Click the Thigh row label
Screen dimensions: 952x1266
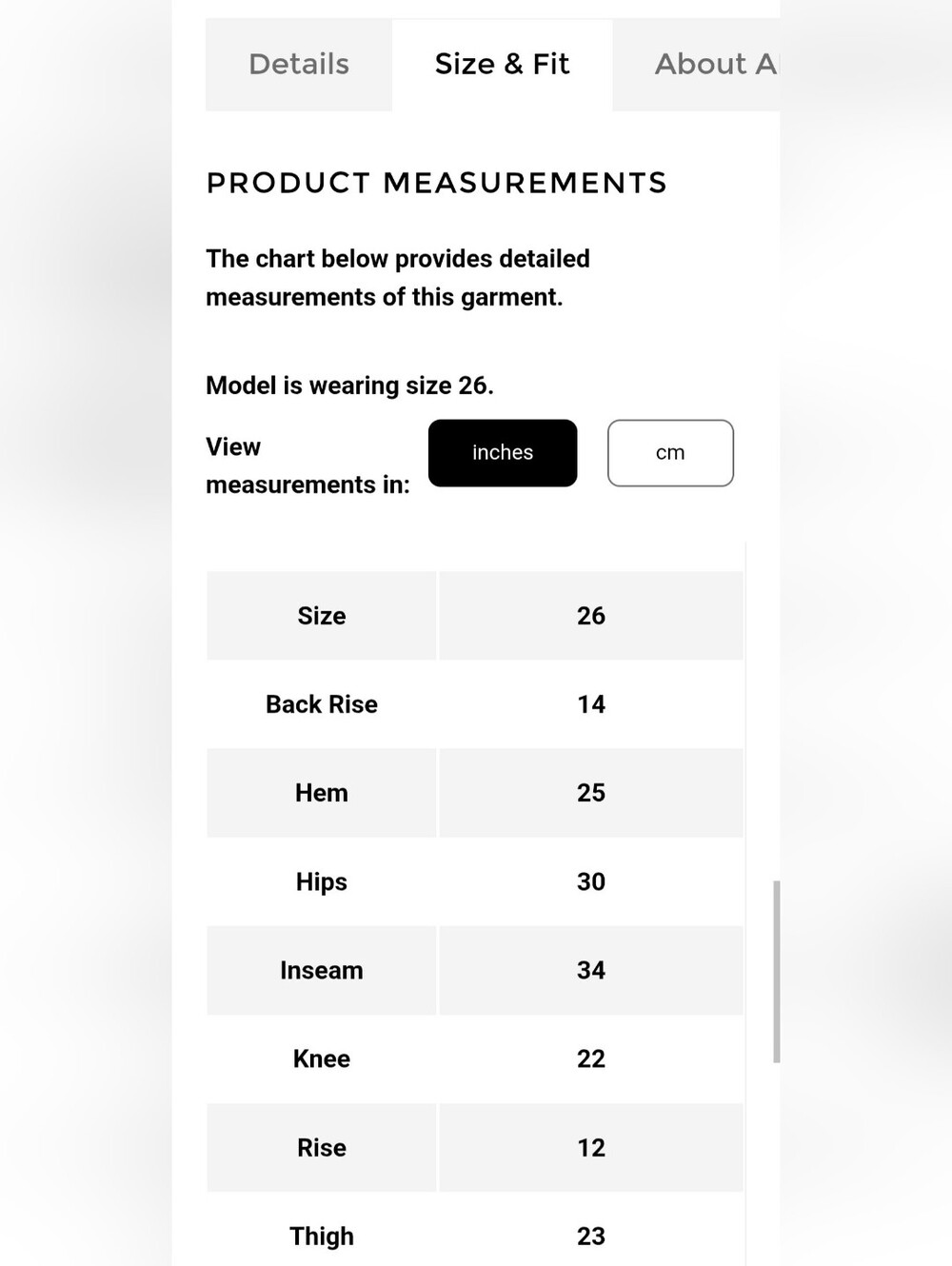[x=322, y=1236]
